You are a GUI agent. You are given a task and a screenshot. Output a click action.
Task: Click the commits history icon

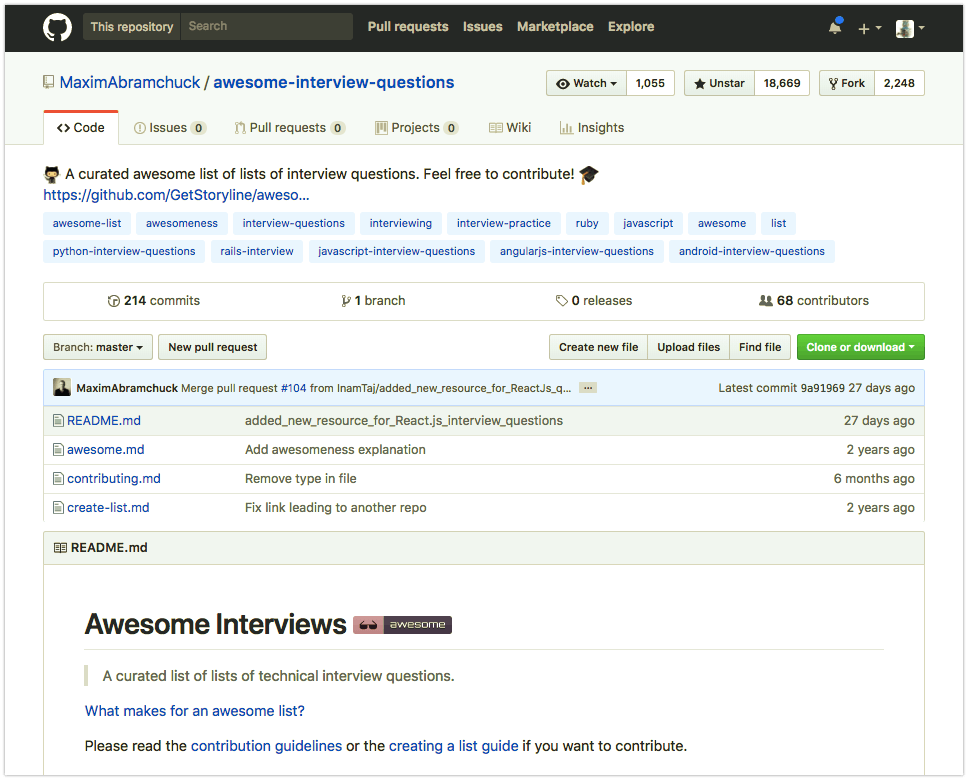click(x=114, y=301)
